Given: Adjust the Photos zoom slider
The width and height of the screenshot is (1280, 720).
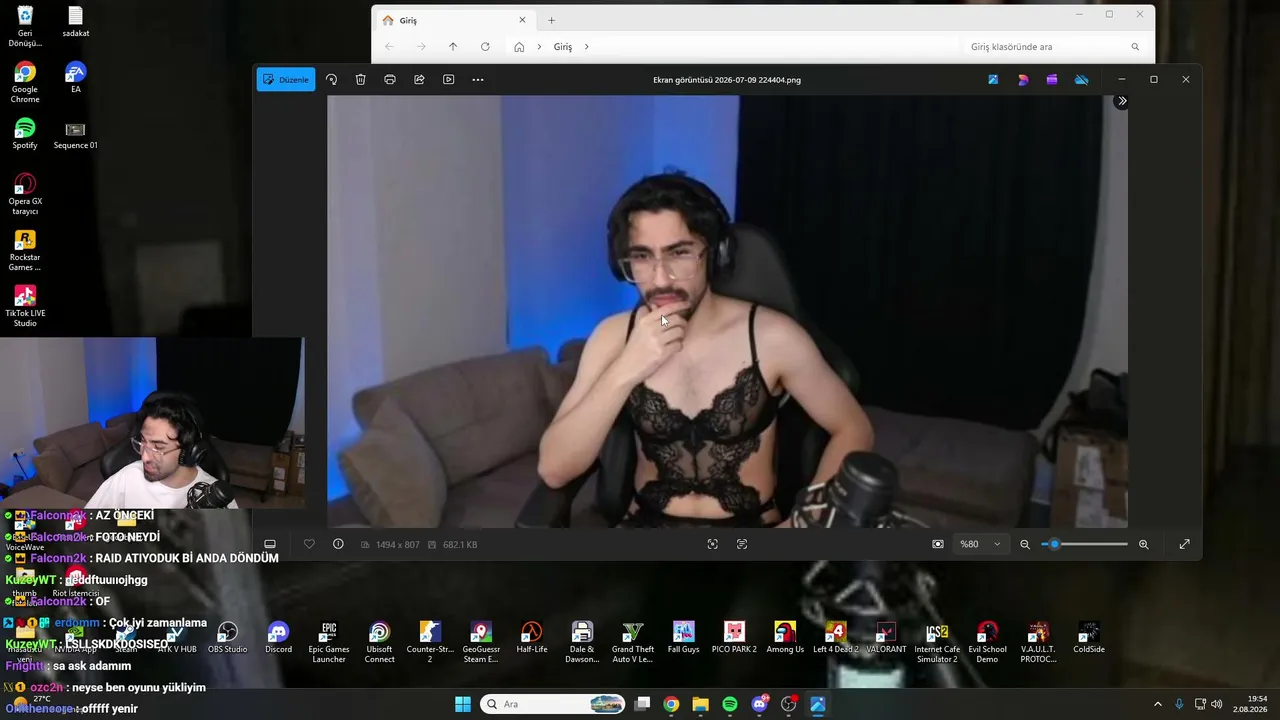Looking at the screenshot, I should coord(1084,544).
